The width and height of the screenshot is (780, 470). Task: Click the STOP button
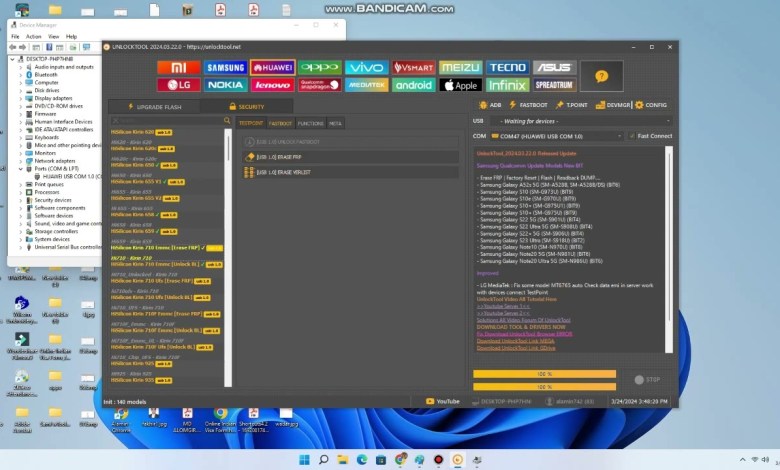(x=647, y=379)
